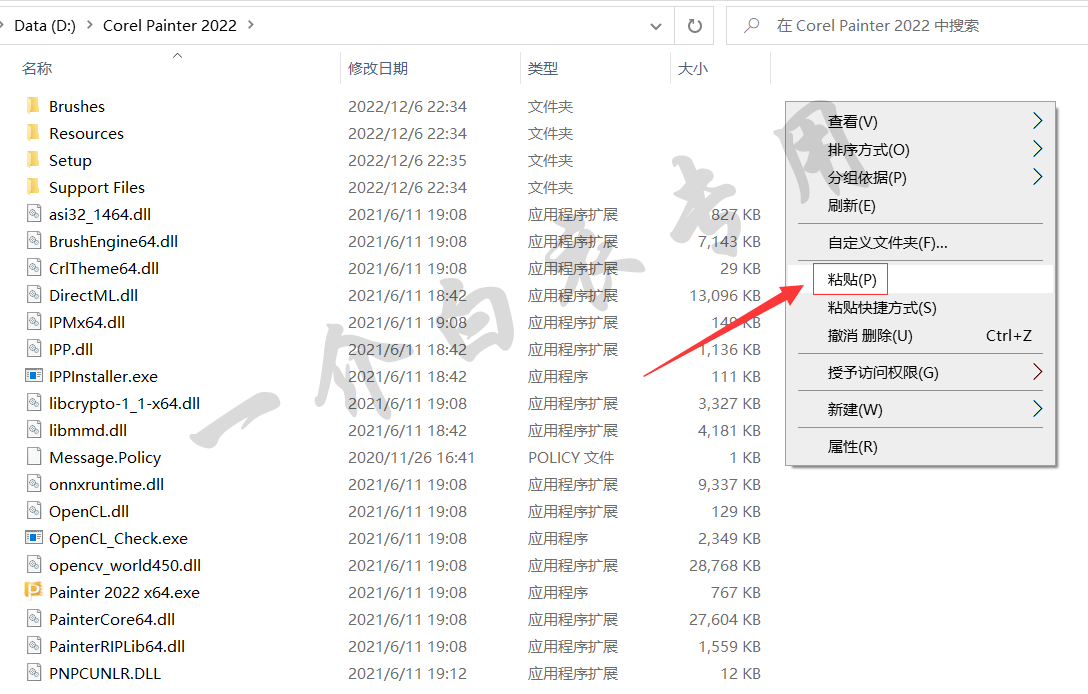The height and width of the screenshot is (694, 1088).
Task: Select the Brushes folder name
Action: coord(77,106)
